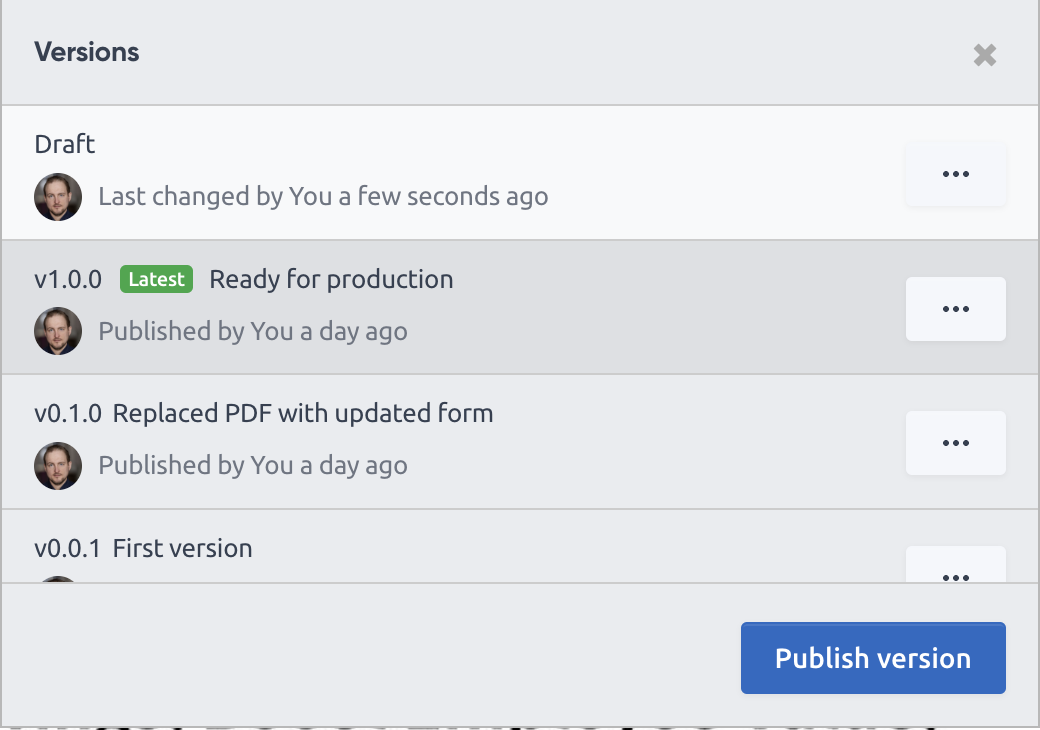Image resolution: width=1040 pixels, height=730 pixels.
Task: Click the Versions dialog title
Action: pos(87,52)
